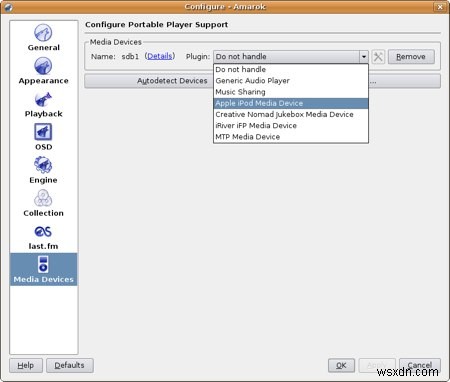Choose iRiver iFP Media Device
Image resolution: width=450 pixels, height=382 pixels.
pos(291,126)
